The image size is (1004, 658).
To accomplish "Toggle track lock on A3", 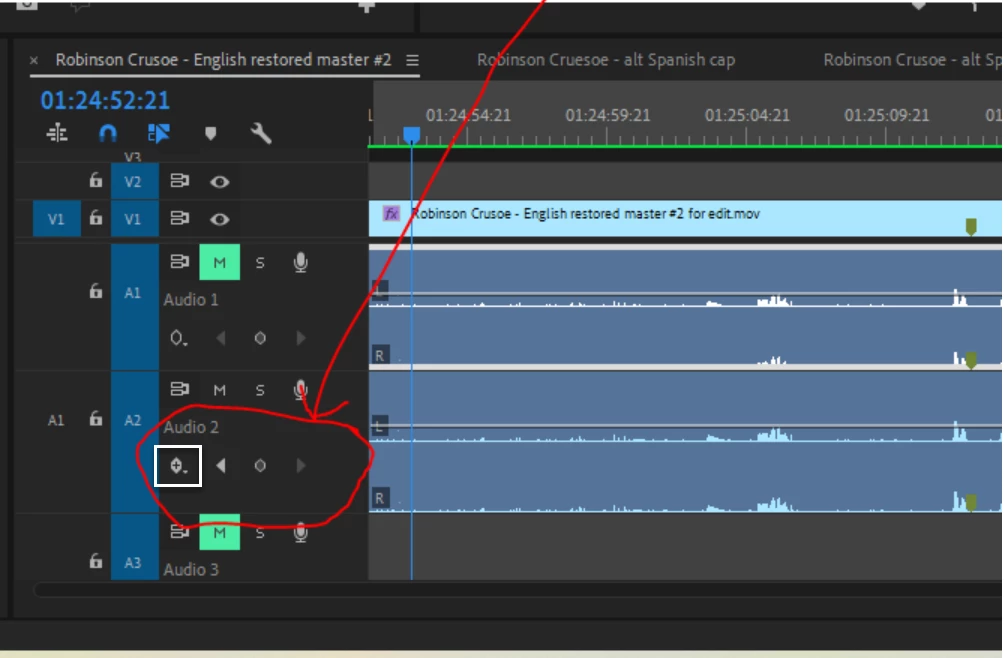I will pyautogui.click(x=95, y=561).
